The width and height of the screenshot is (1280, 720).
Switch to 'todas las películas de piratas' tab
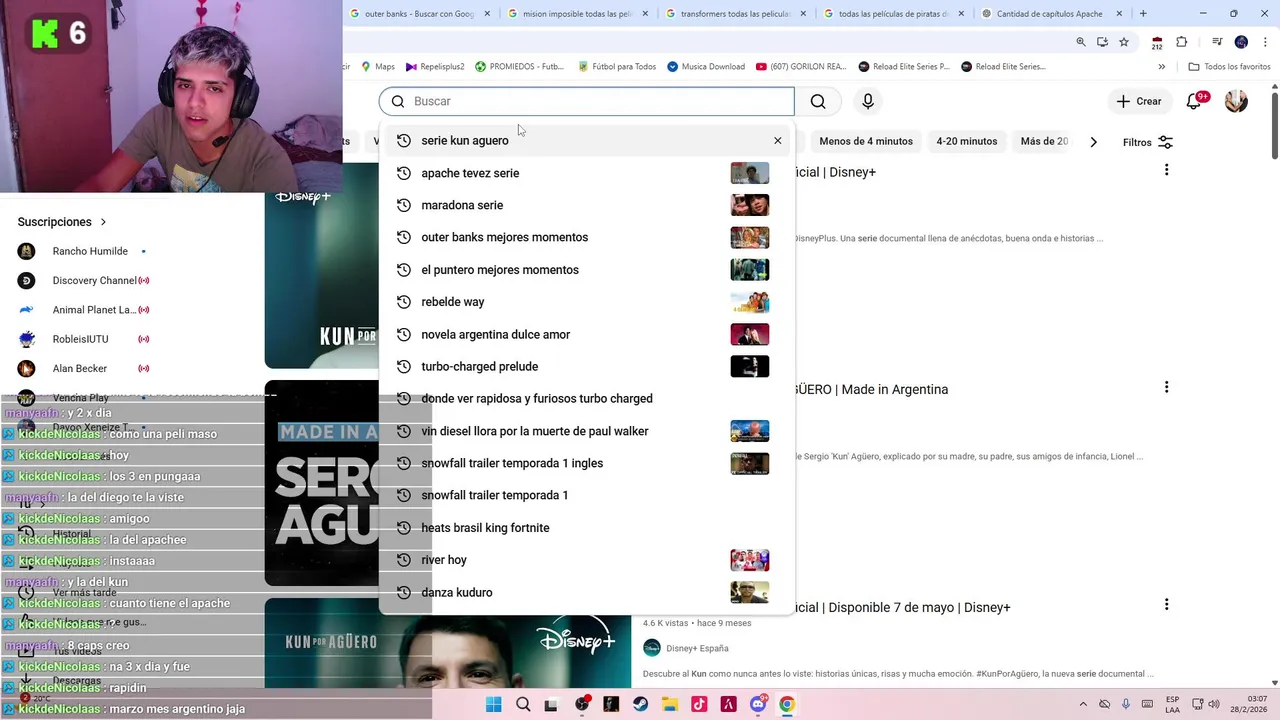pos(894,14)
